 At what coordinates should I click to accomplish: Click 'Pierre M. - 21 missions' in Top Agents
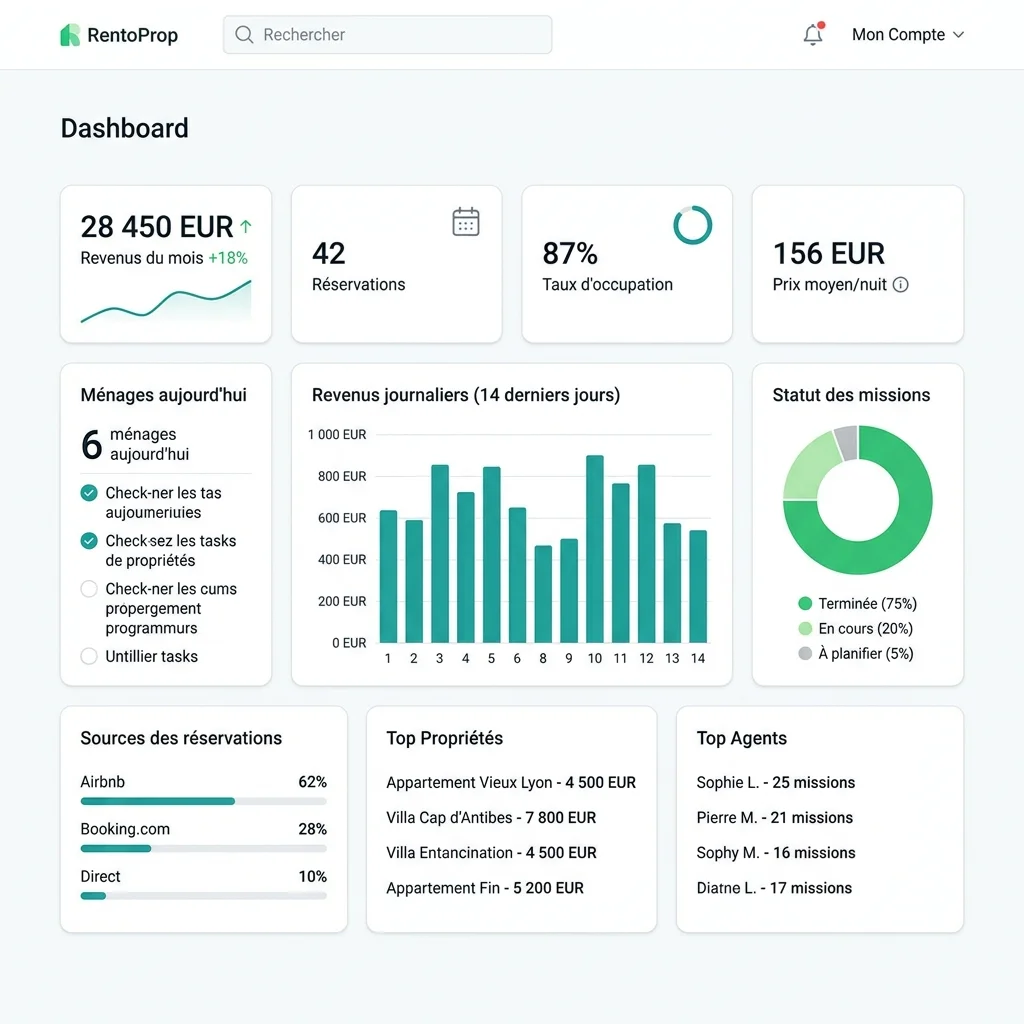pyautogui.click(x=775, y=818)
